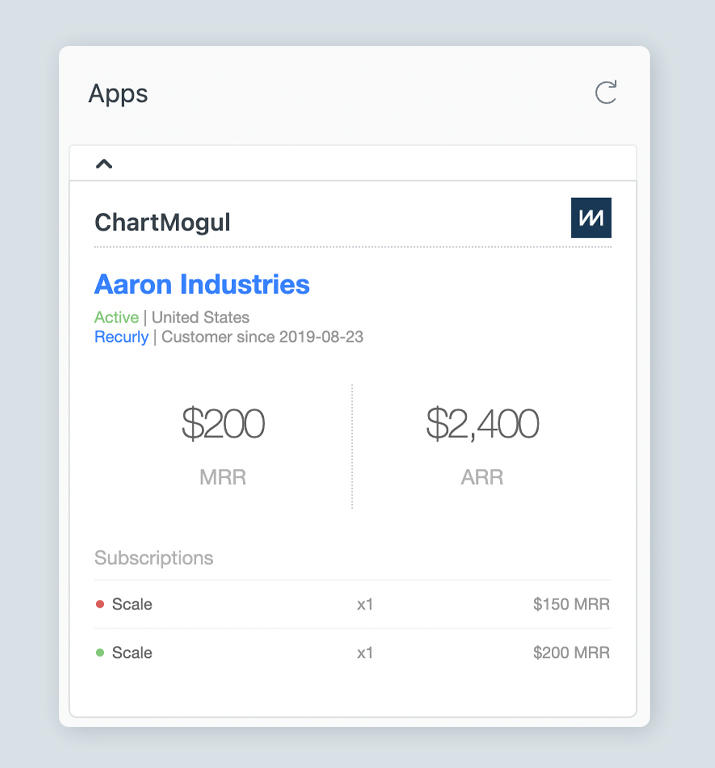Click the Subscriptions section heading
Viewport: 715px width, 768px height.
point(154,558)
